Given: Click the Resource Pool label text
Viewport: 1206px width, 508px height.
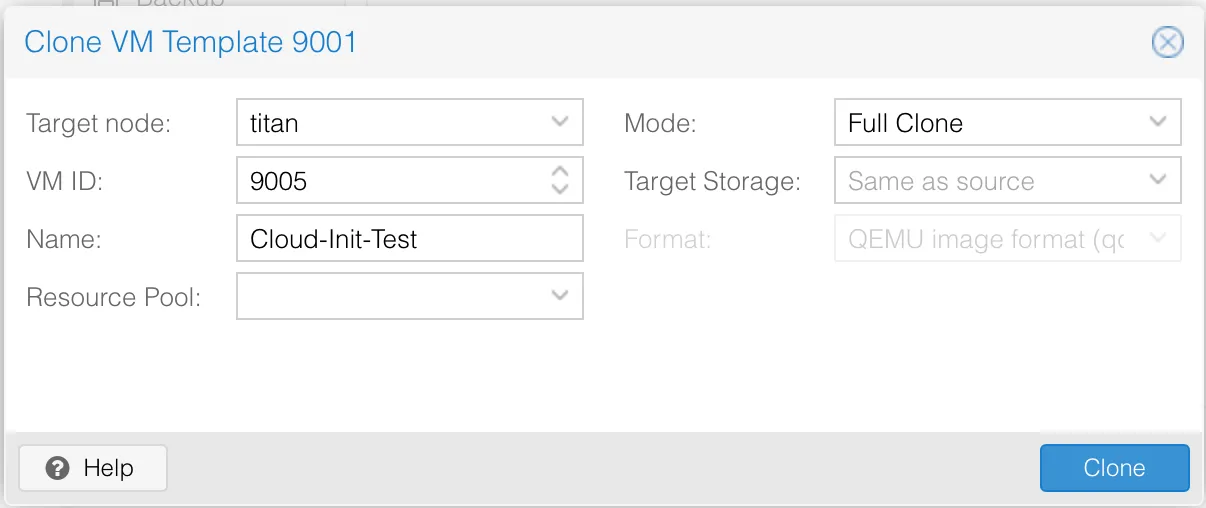Looking at the screenshot, I should [114, 297].
